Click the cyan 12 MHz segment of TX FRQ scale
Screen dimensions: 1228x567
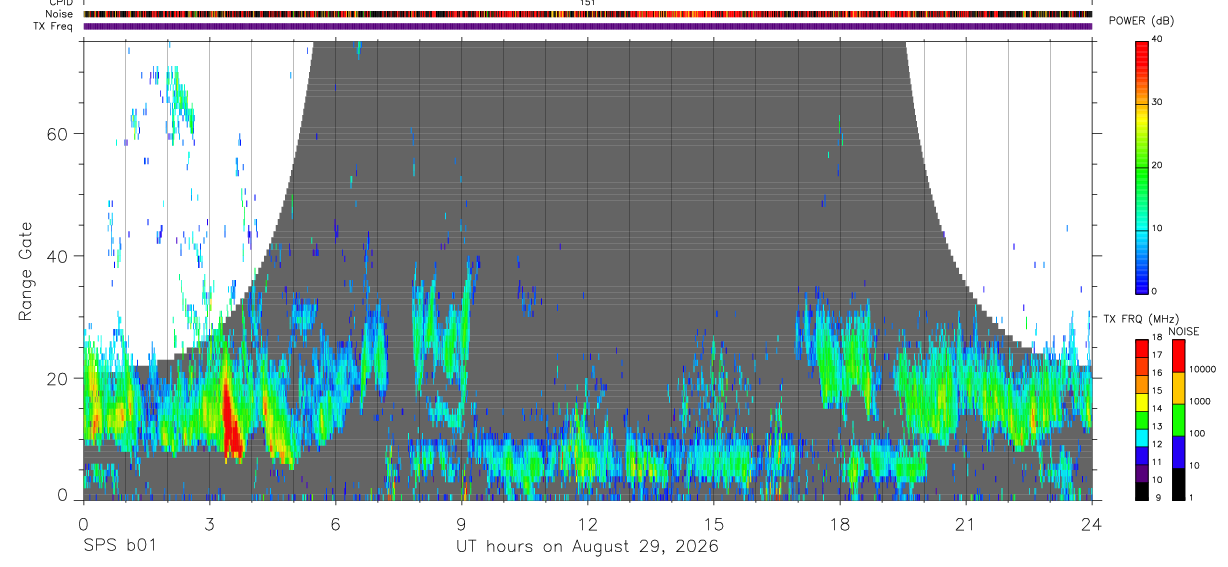click(x=1143, y=437)
